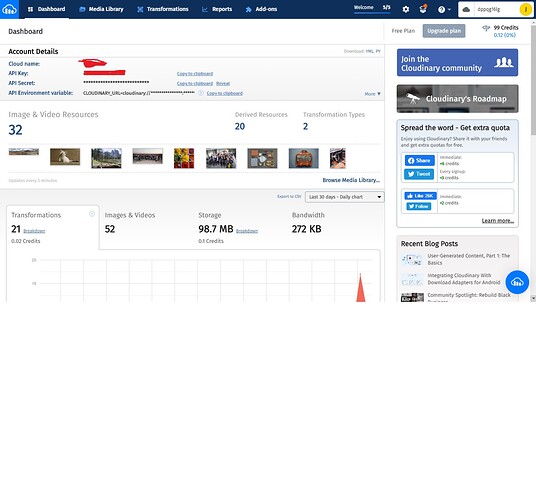Screen dimensions: 536x500
Task: Copy API Key to clipboard
Action: pyautogui.click(x=195, y=73)
